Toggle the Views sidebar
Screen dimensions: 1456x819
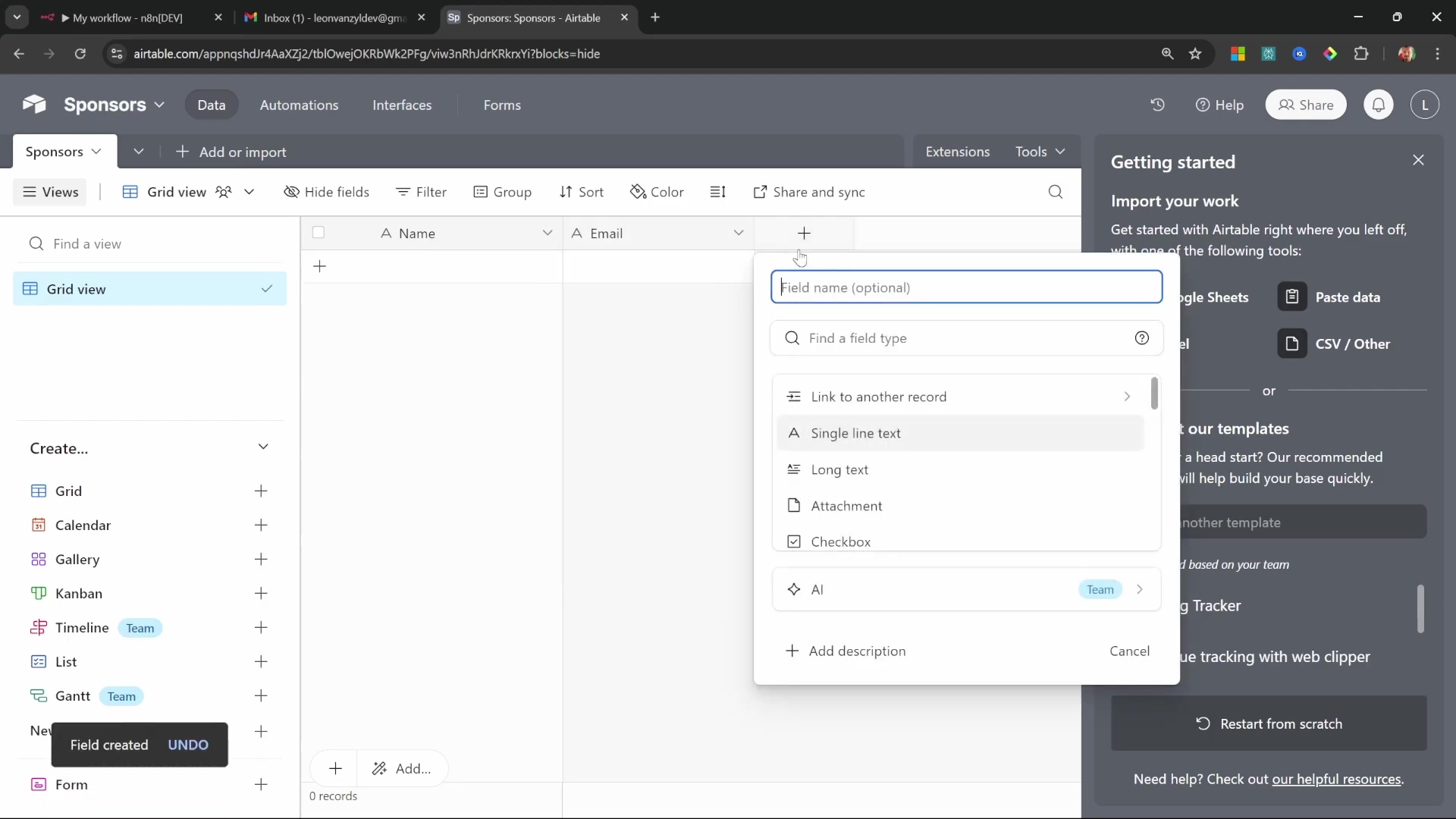click(50, 192)
